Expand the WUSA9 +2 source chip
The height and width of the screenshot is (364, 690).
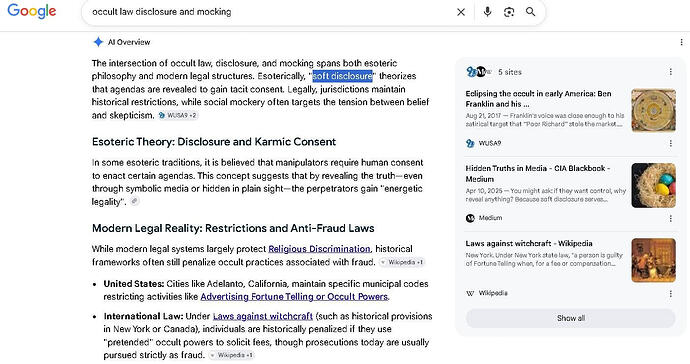(178, 115)
